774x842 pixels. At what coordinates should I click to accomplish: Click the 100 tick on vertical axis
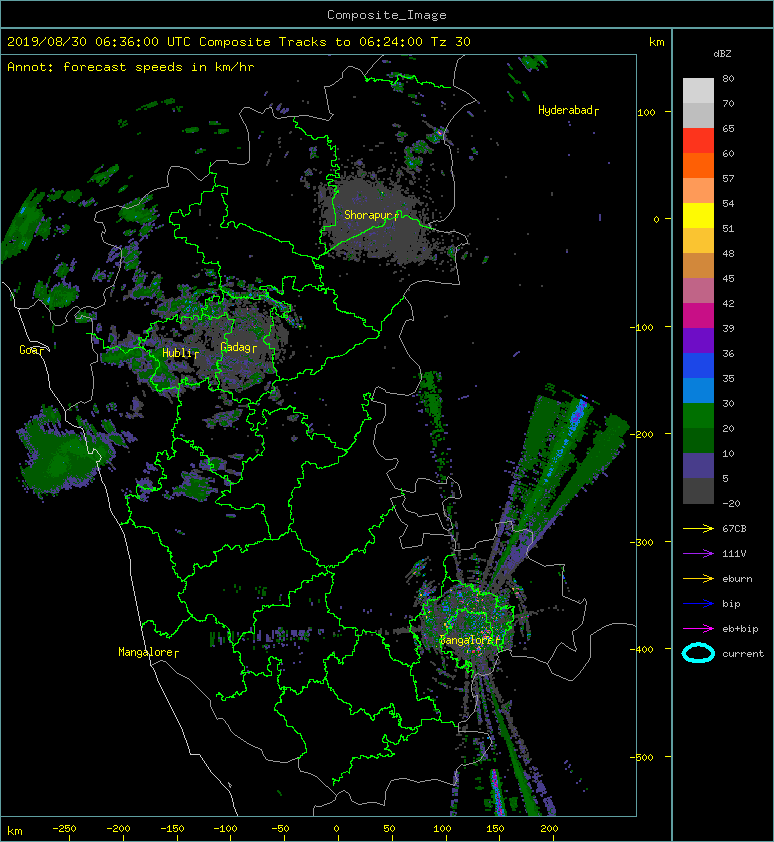tap(646, 112)
